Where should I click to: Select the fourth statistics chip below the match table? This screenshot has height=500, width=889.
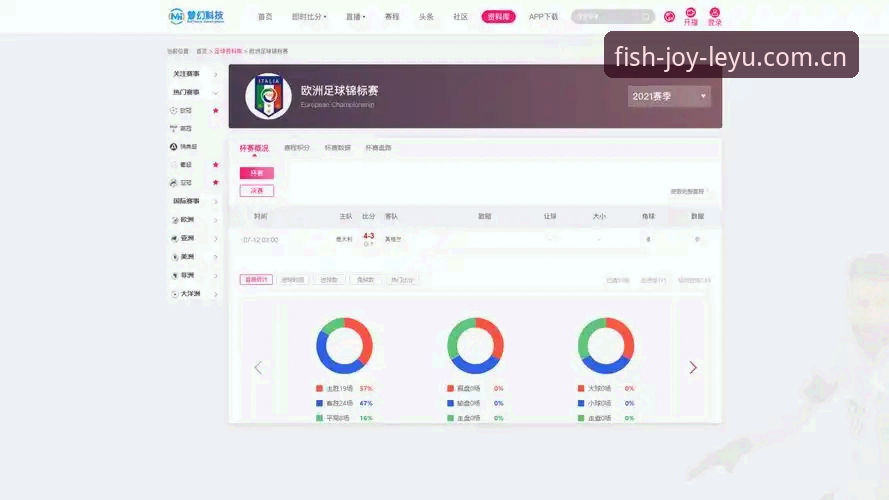[365, 279]
